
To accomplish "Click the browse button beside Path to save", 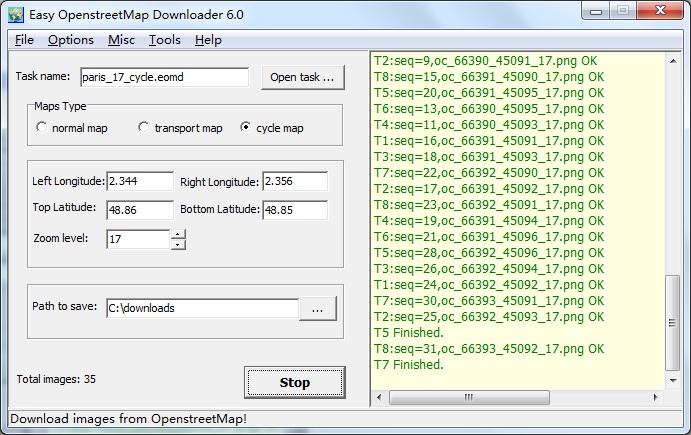I will coord(318,309).
